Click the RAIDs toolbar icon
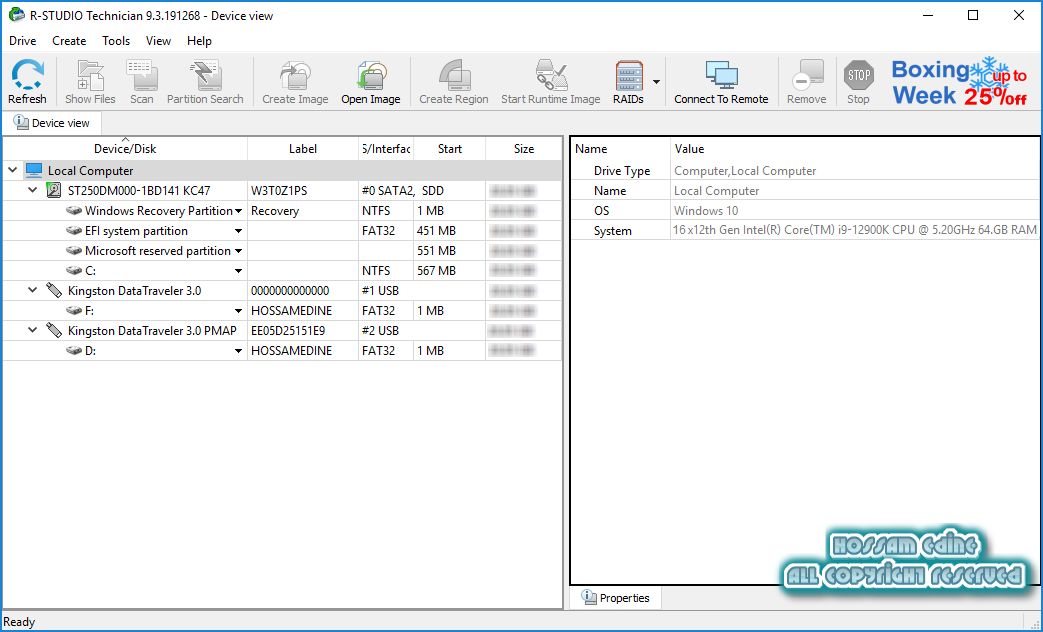Viewport: 1043px width, 632px height. coord(629,75)
